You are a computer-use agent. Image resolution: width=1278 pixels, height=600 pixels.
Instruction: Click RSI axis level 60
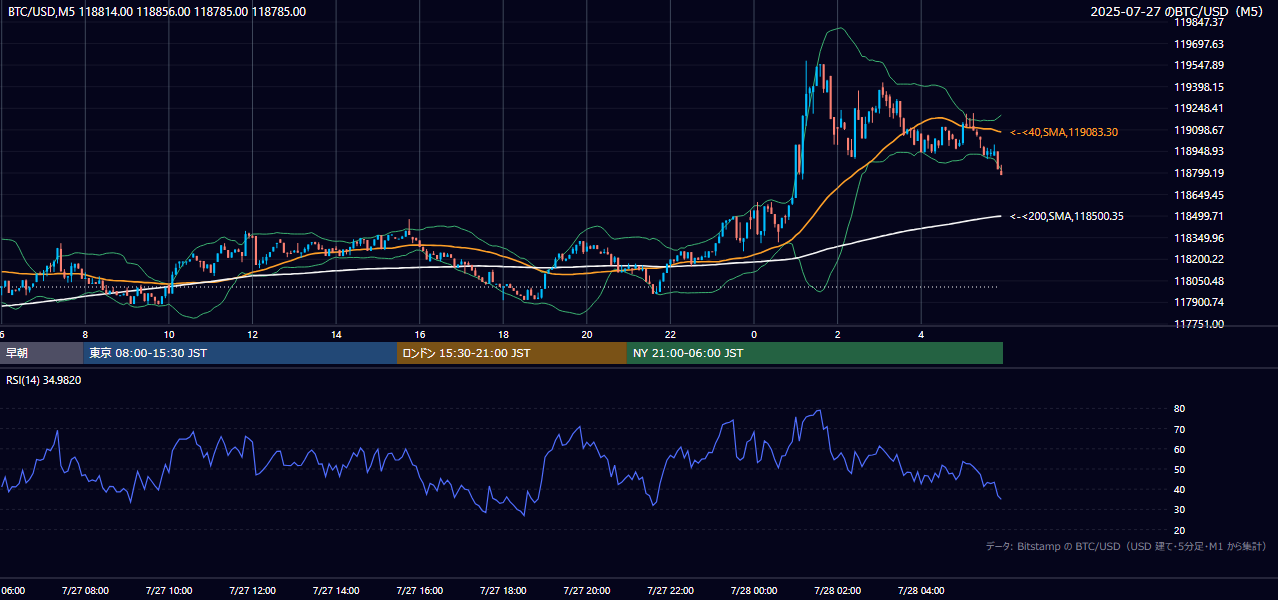tap(1179, 449)
